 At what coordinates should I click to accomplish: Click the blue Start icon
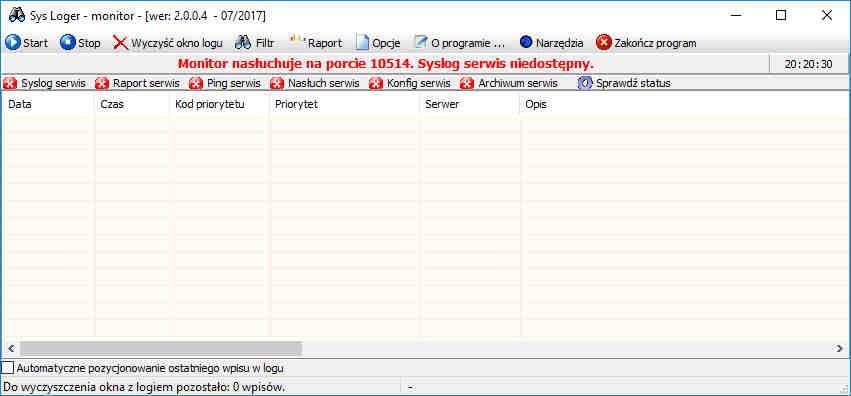click(12, 42)
